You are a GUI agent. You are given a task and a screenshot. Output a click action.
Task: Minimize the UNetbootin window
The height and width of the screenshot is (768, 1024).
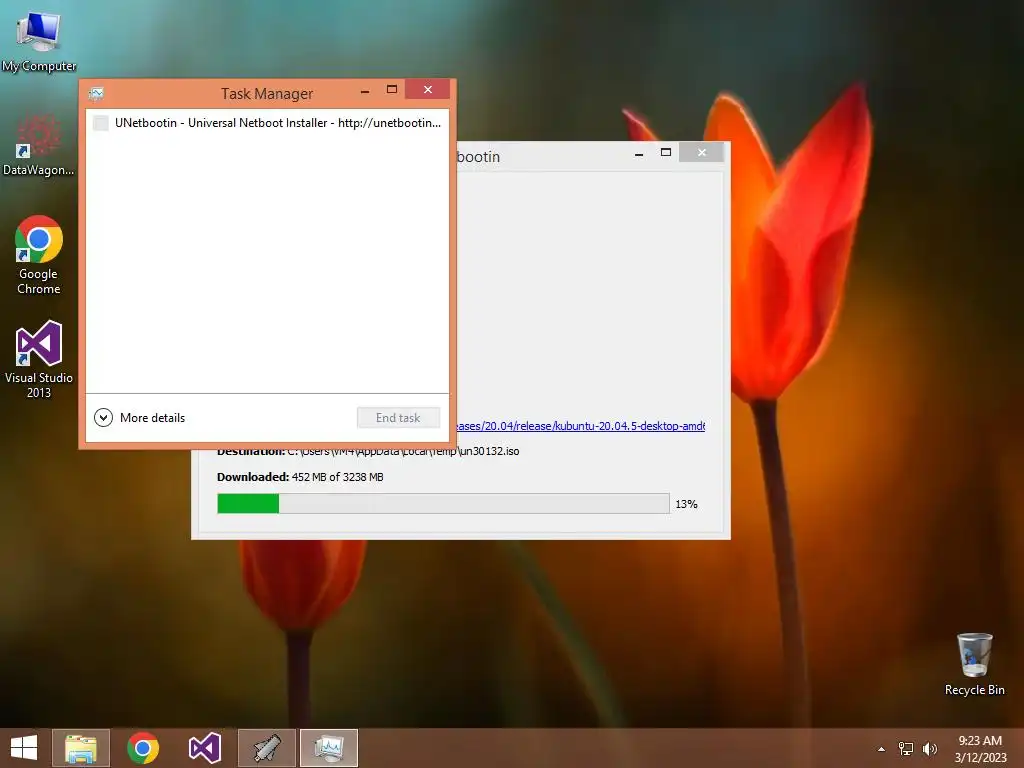(x=639, y=153)
